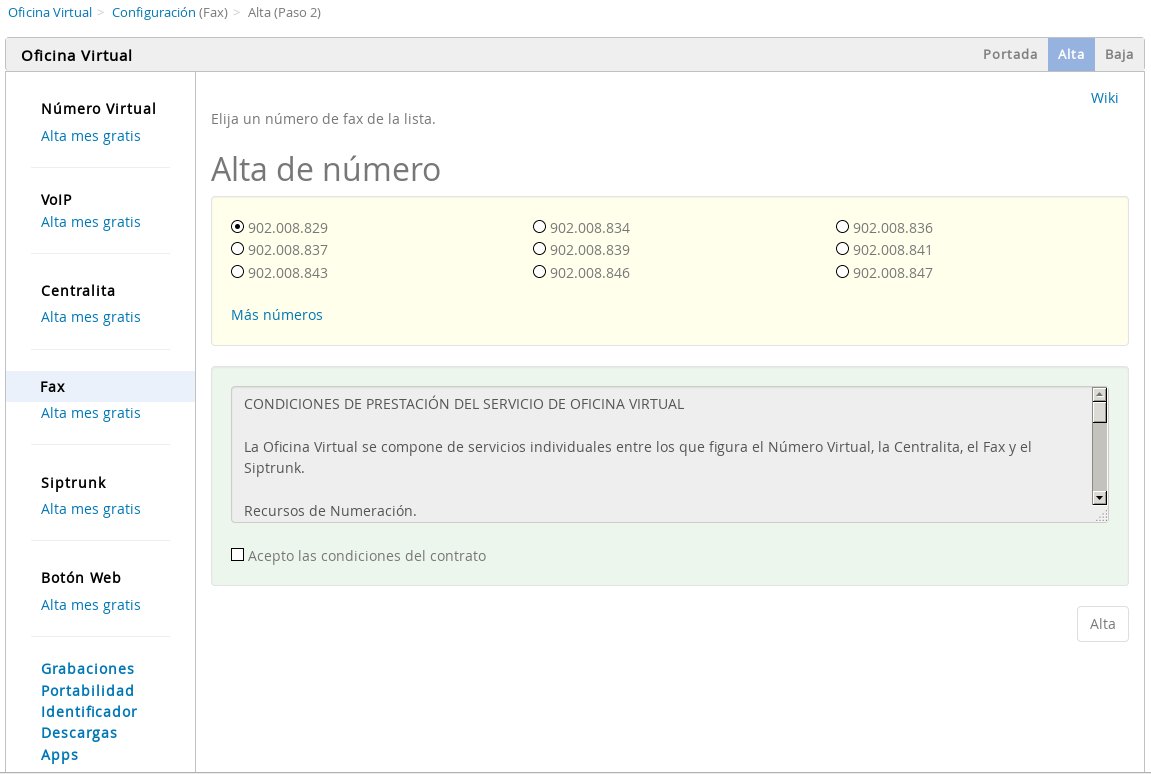This screenshot has height=774, width=1151.
Task: Select radio button for number 902.008.847
Action: (x=842, y=271)
